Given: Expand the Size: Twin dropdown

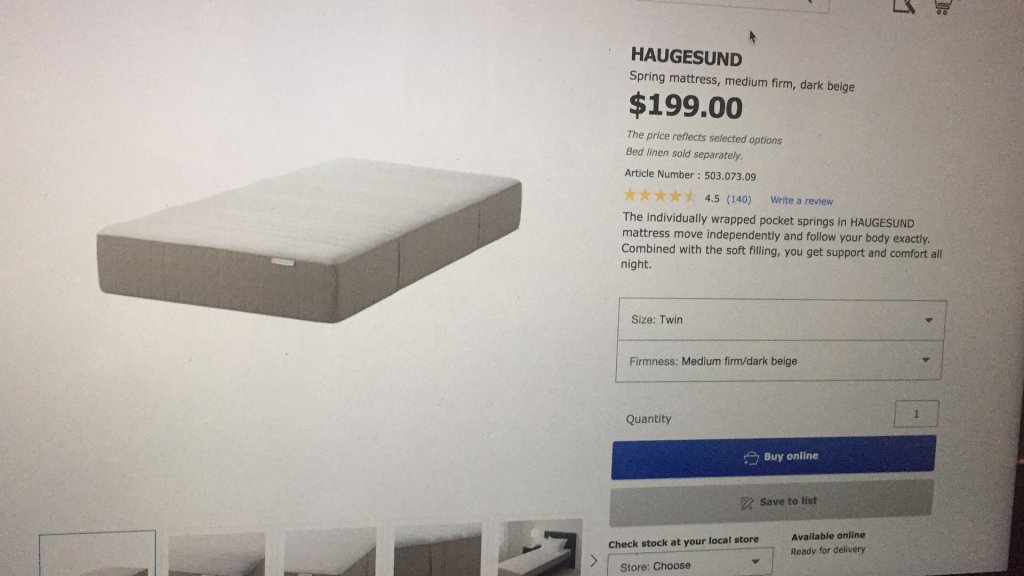Looking at the screenshot, I should pyautogui.click(x=781, y=320).
